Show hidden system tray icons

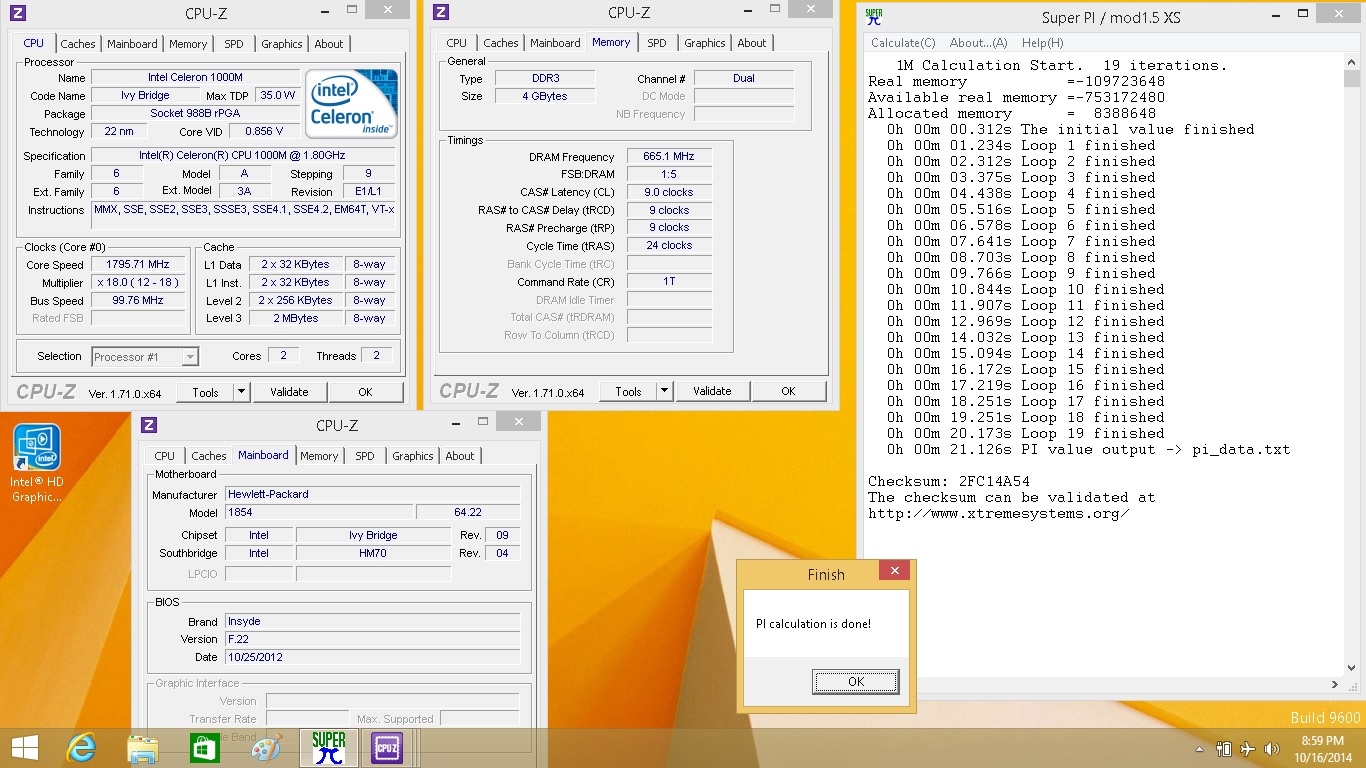1200,749
